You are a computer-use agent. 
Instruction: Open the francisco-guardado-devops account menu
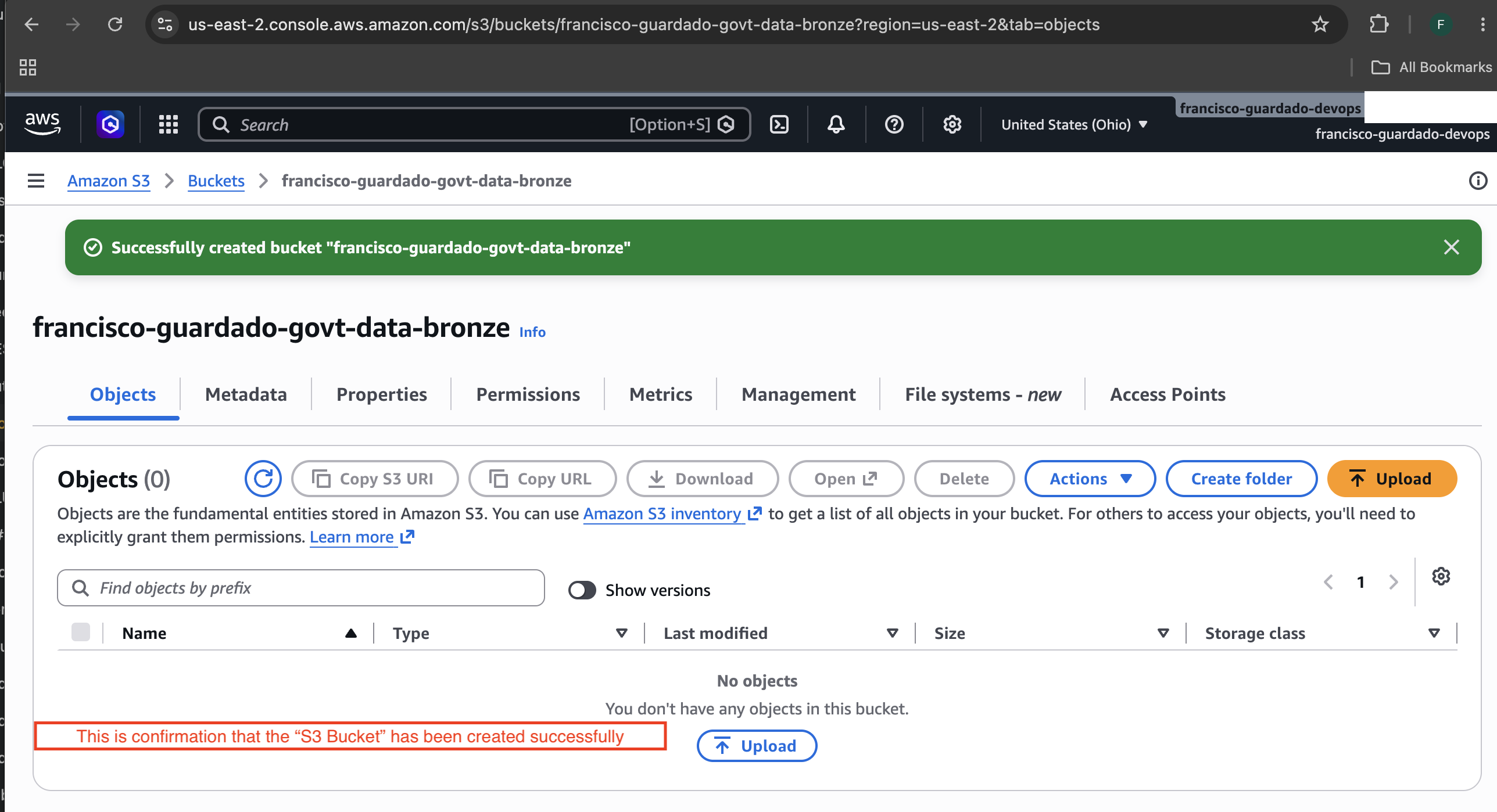coord(1402,134)
